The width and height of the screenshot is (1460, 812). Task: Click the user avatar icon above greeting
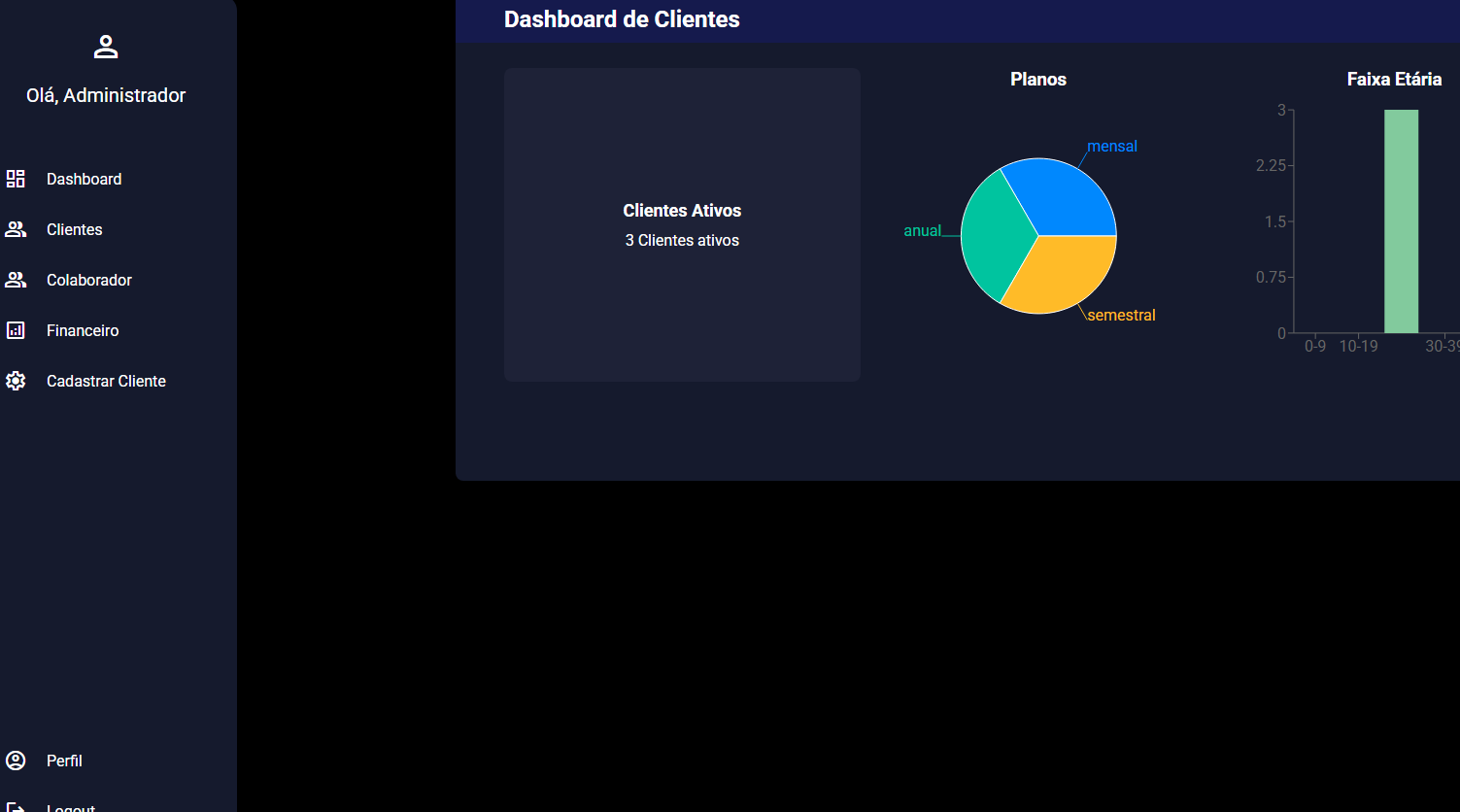coord(106,47)
